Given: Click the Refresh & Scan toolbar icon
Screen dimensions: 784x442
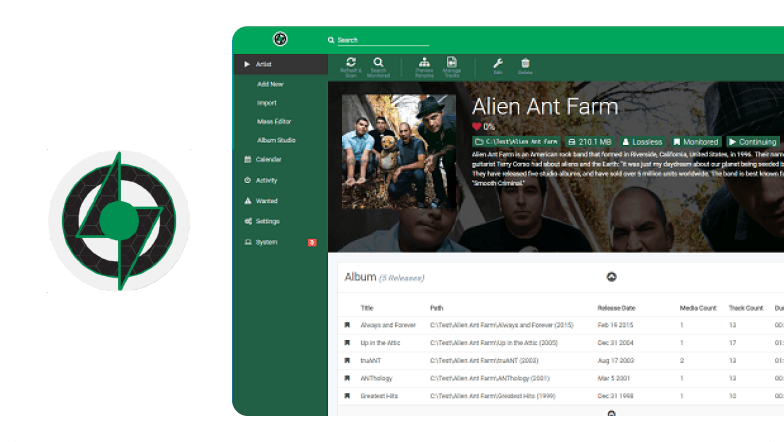Looking at the screenshot, I should click(351, 64).
